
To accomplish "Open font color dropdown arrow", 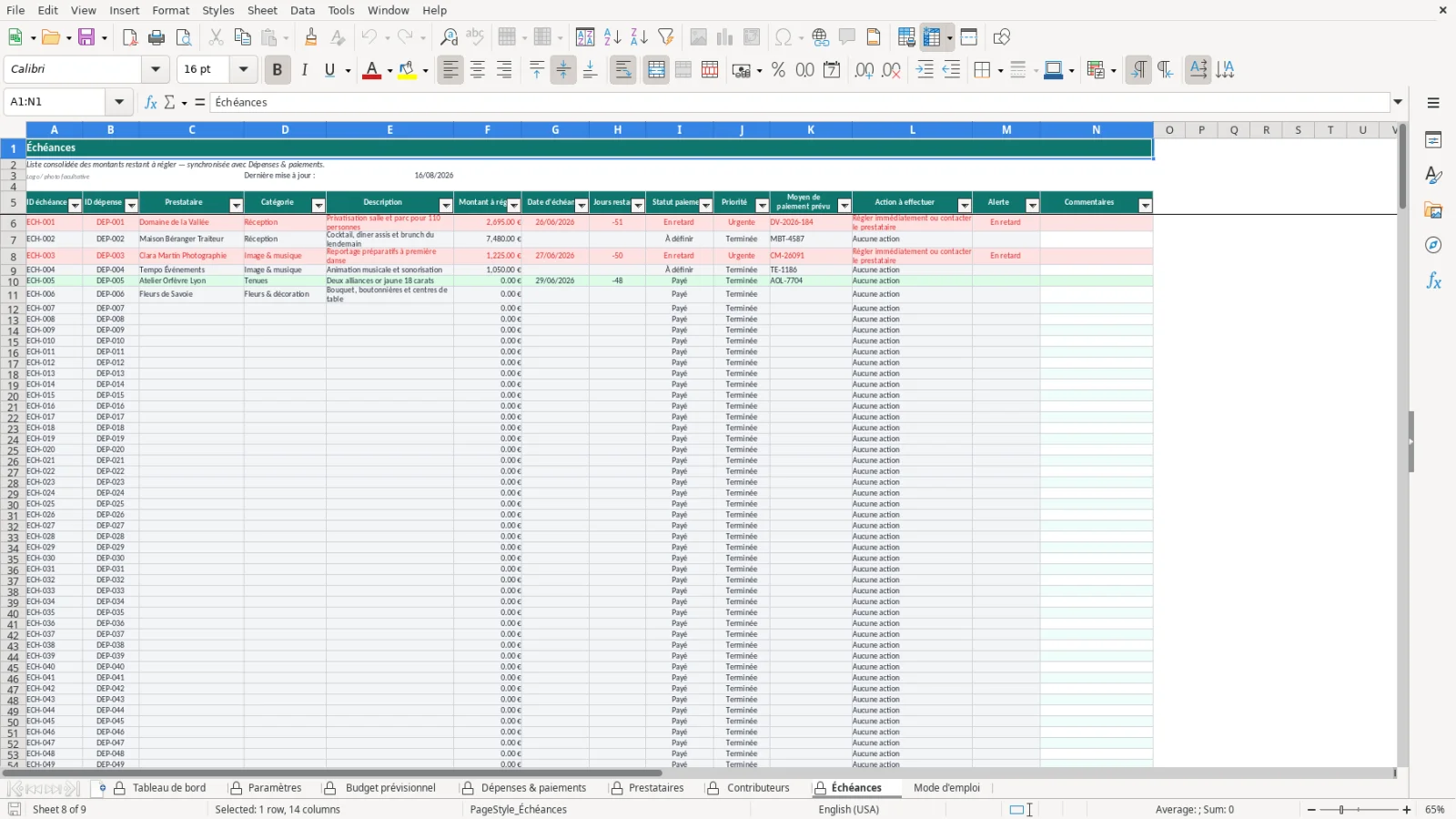I will click(x=389, y=71).
